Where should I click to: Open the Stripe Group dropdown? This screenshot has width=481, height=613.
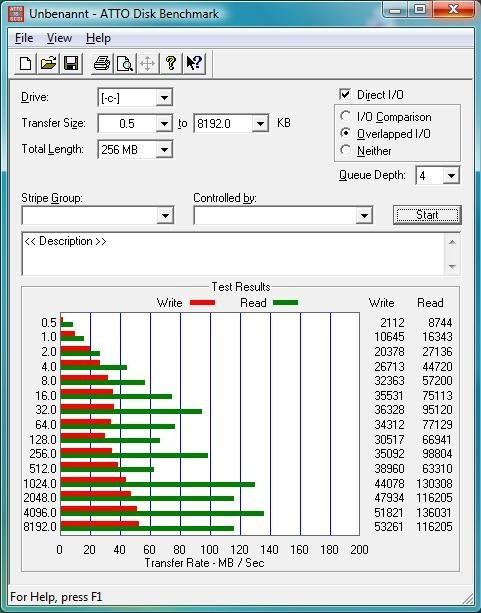(x=165, y=215)
